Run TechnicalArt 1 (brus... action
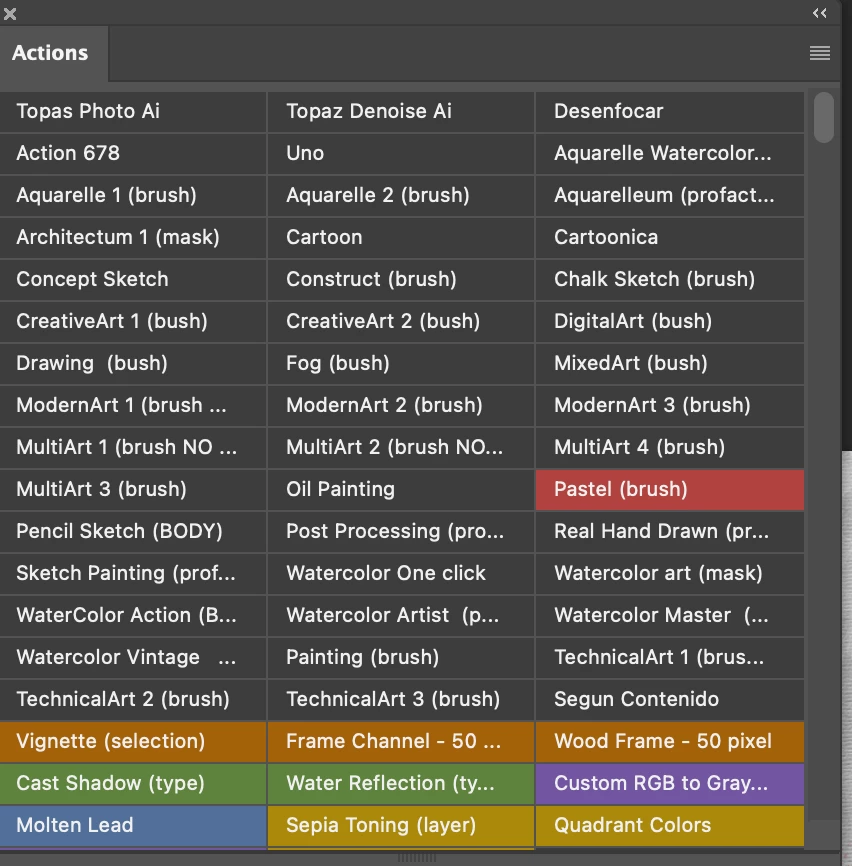 [x=670, y=657]
